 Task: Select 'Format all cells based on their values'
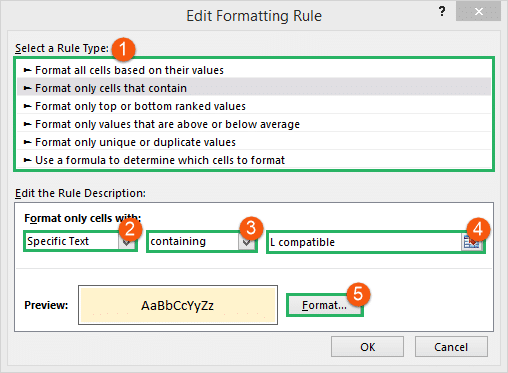pos(254,70)
